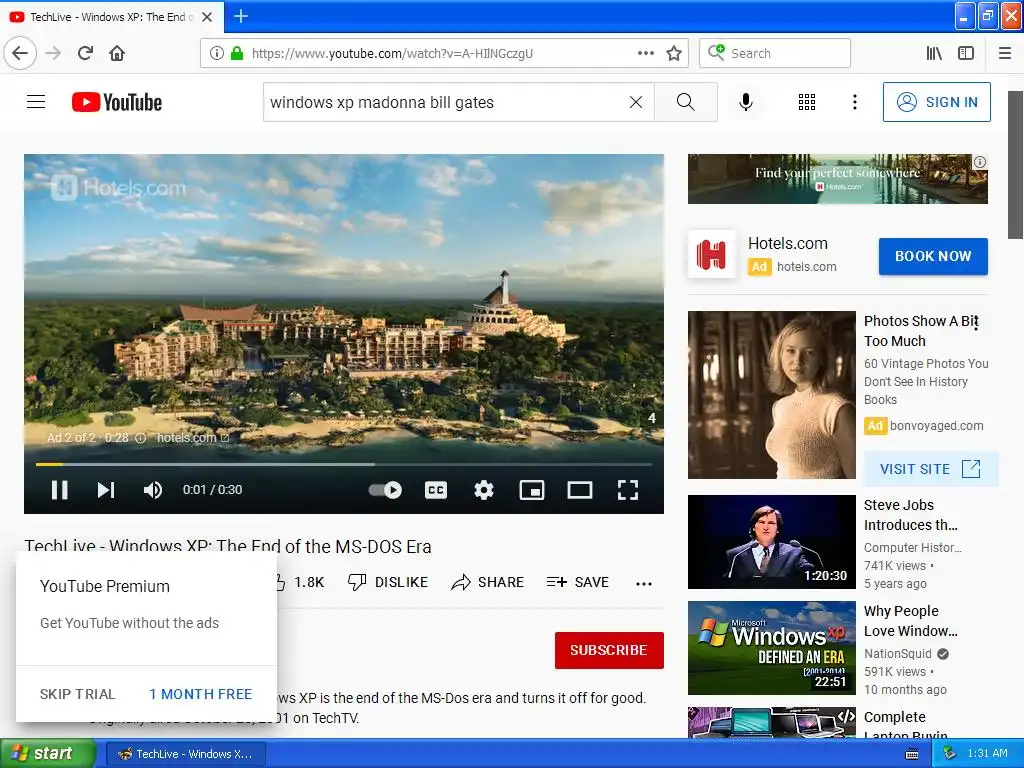Click the red SUBSCRIBE button
The width and height of the screenshot is (1024, 768).
(x=609, y=650)
